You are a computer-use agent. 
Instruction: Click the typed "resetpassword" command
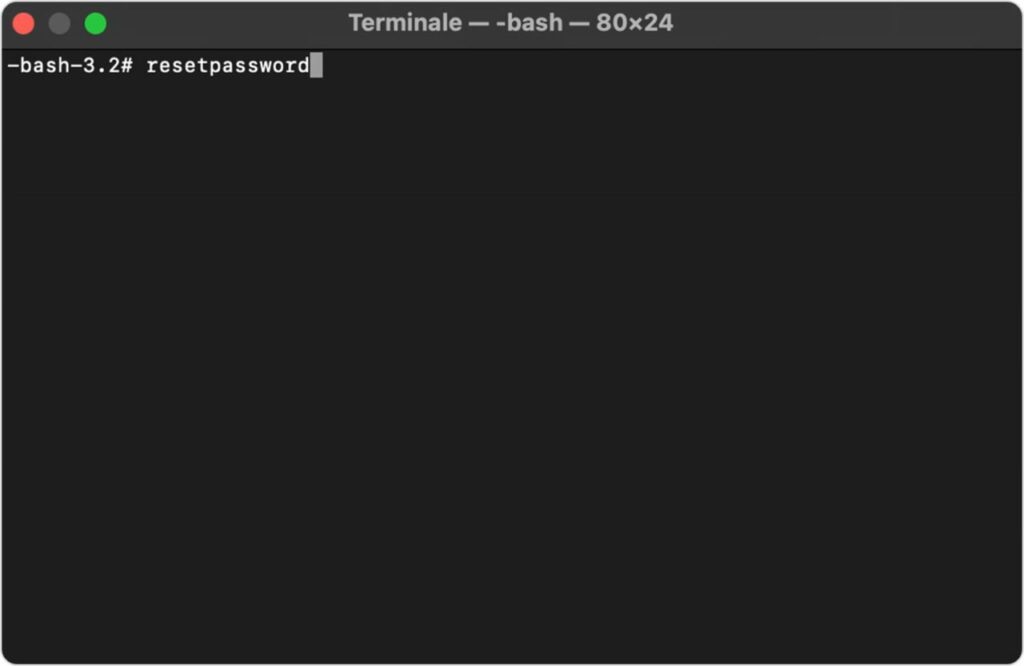click(x=228, y=66)
